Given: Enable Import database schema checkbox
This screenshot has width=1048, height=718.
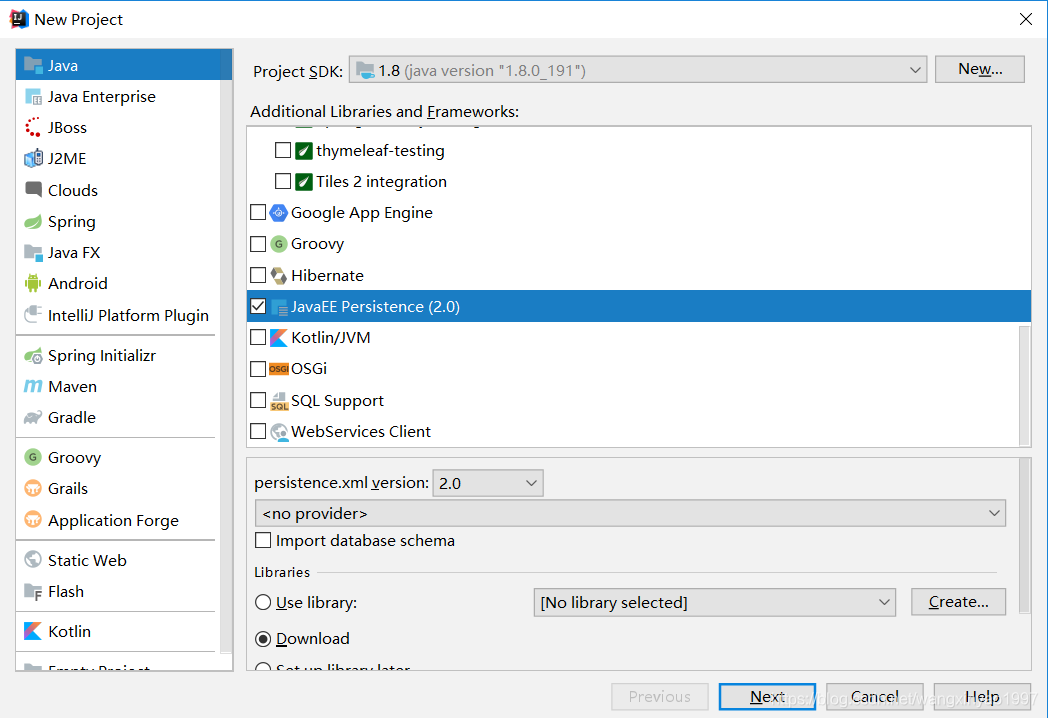Looking at the screenshot, I should coord(263,540).
